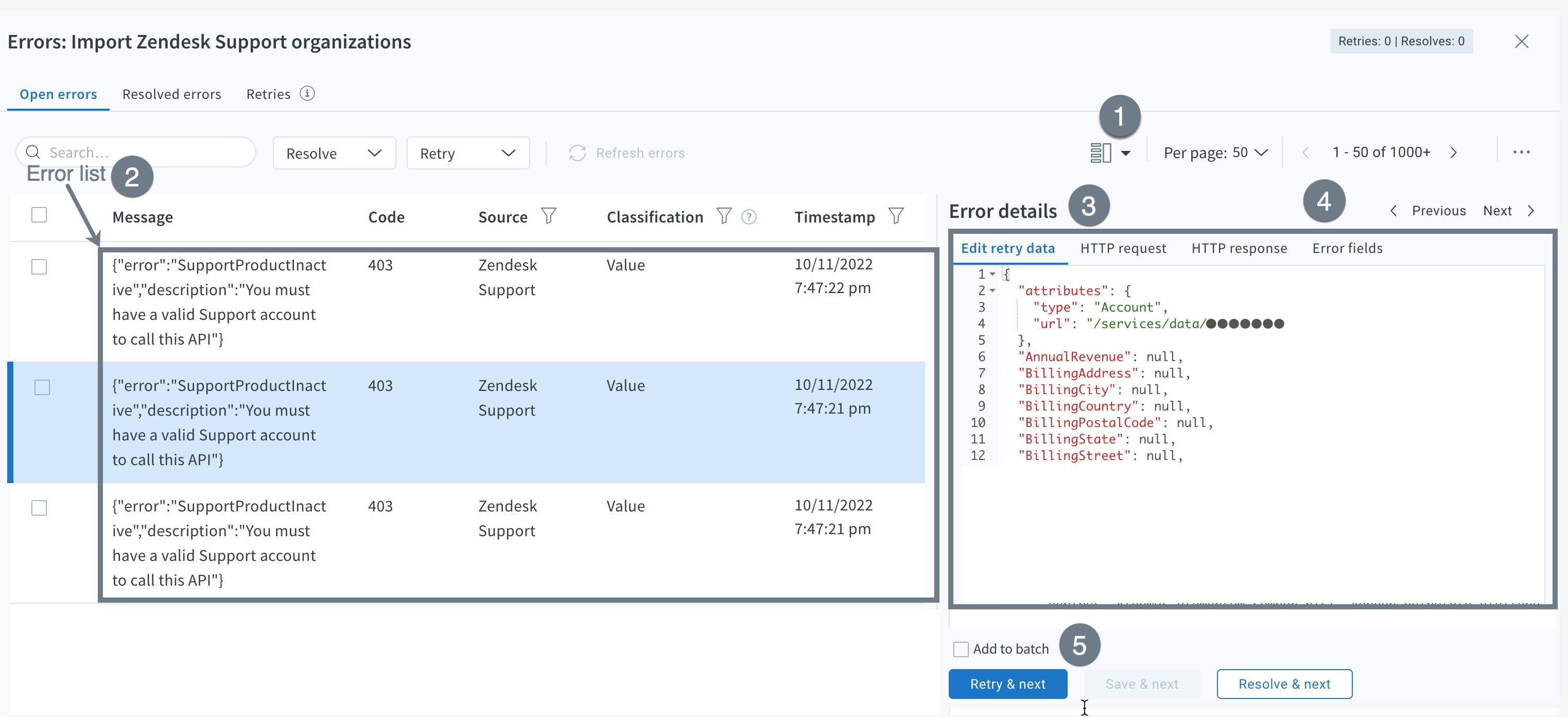
Task: Click Retry & next button
Action: pos(1007,684)
